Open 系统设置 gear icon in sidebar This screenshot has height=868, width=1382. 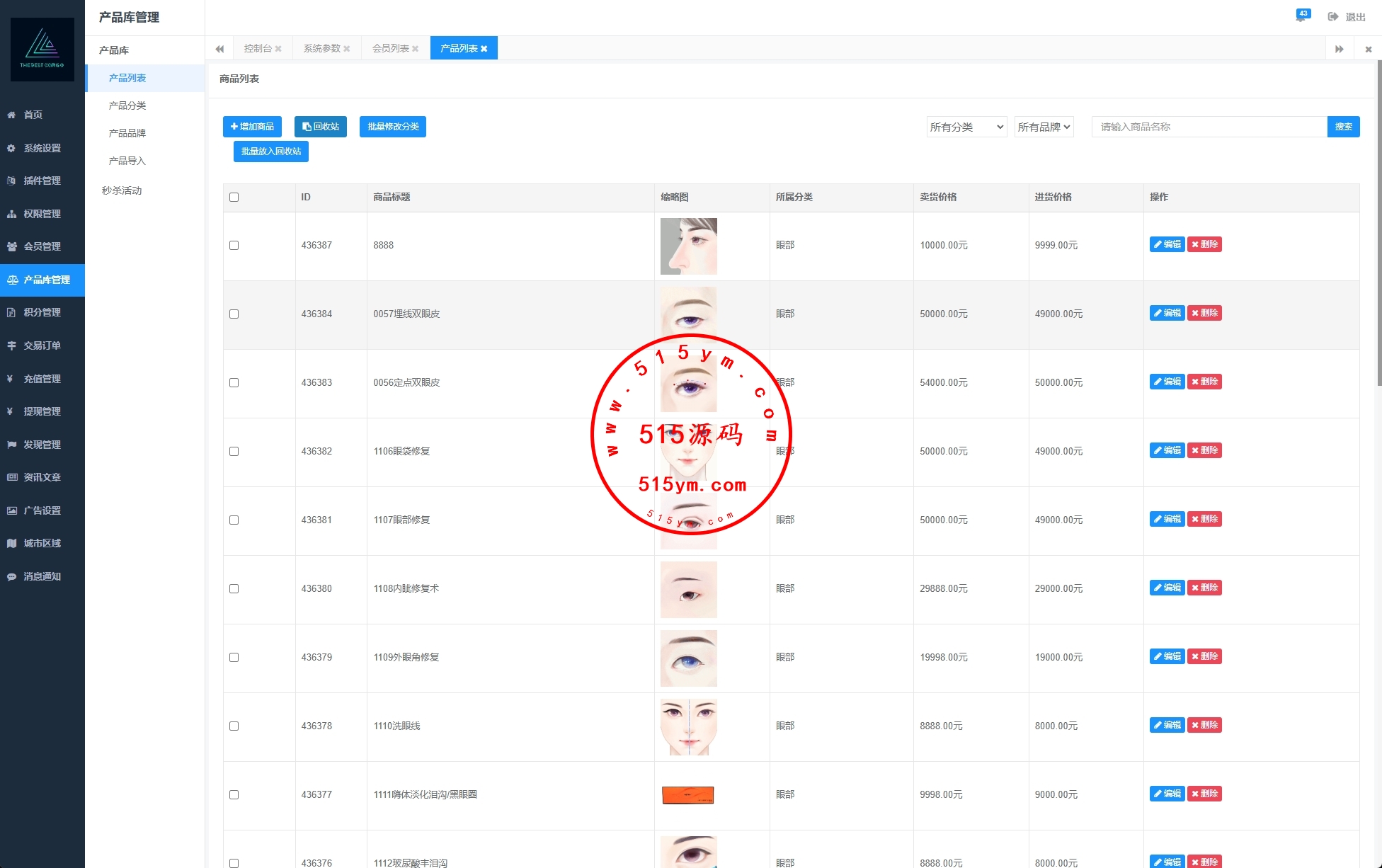click(x=11, y=148)
